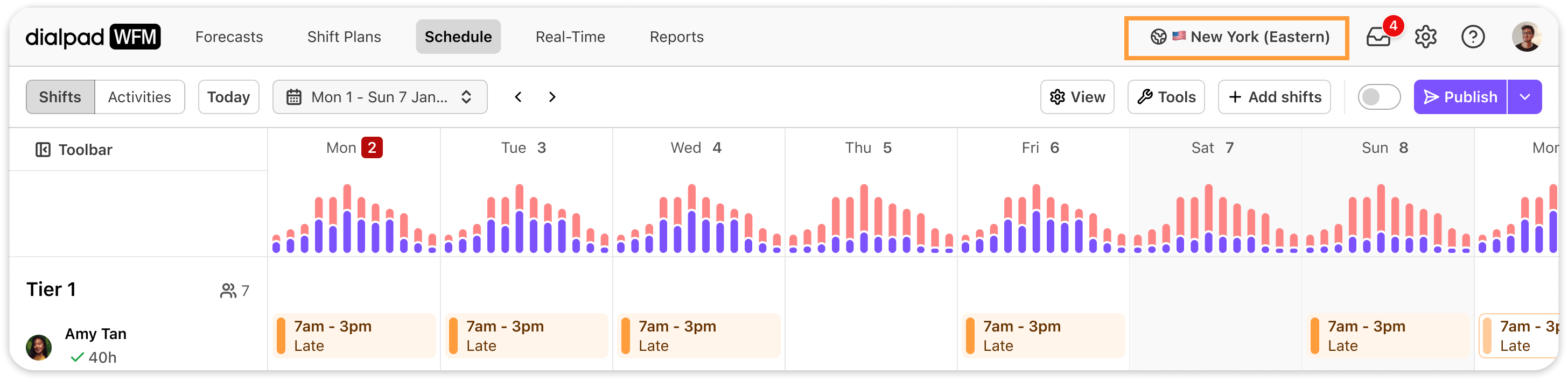Image resolution: width=1568 pixels, height=381 pixels.
Task: Open Amy Tan's Friday 7am - 3pm shift
Action: tap(1044, 336)
